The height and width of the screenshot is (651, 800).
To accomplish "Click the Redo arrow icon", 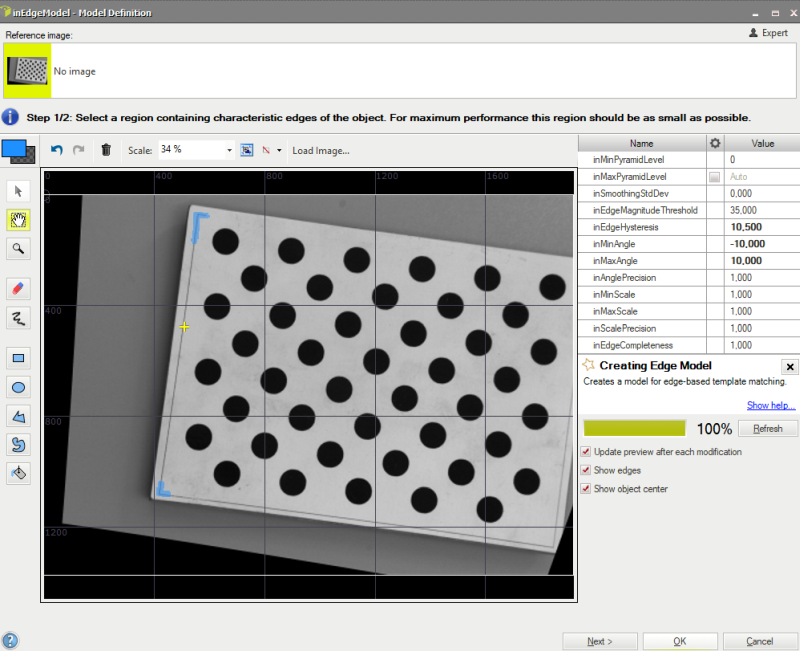I will (x=78, y=150).
